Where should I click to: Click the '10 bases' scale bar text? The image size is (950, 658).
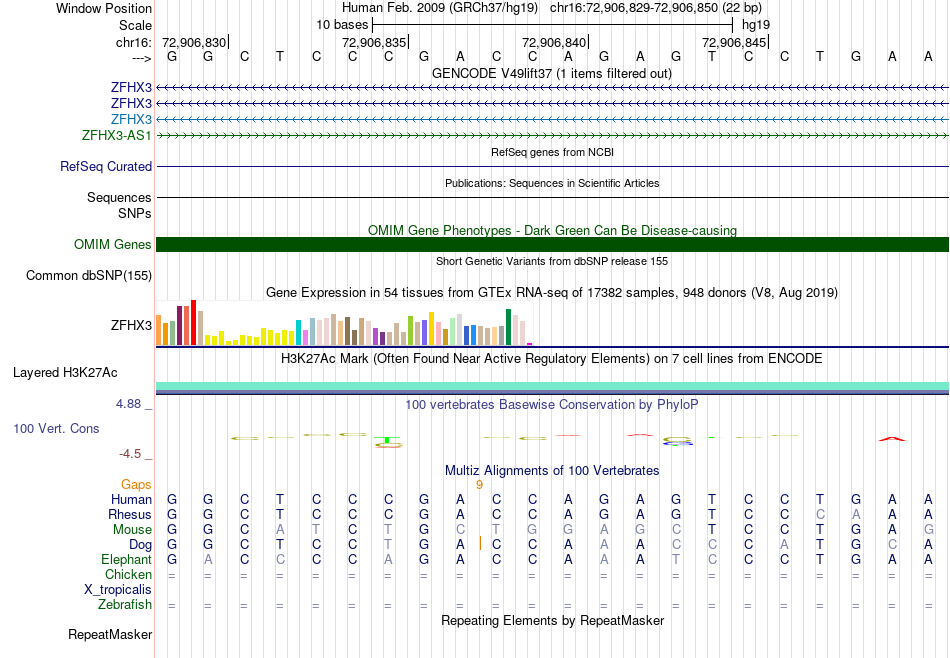coord(342,25)
